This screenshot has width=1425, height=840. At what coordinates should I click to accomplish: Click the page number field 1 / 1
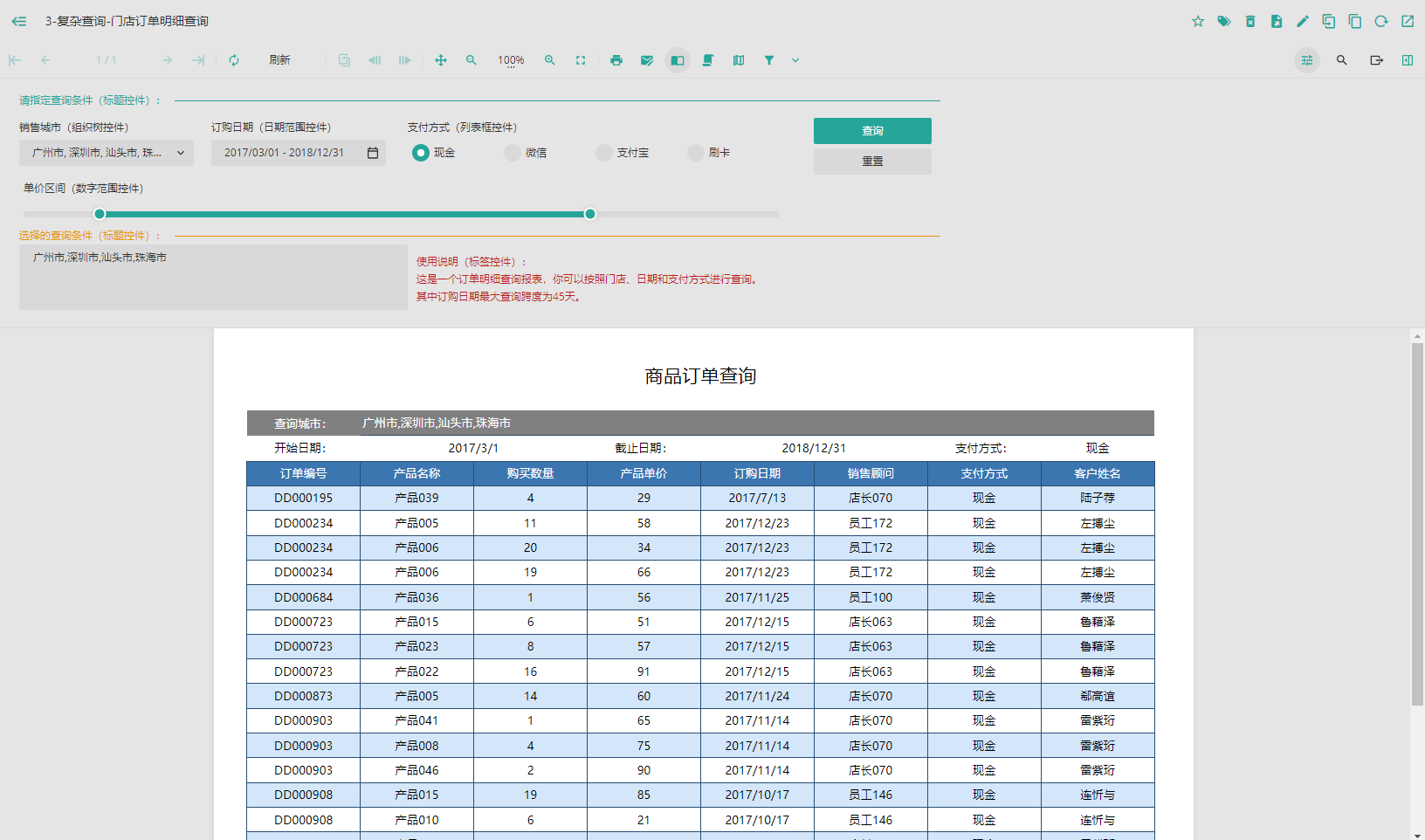tap(106, 60)
